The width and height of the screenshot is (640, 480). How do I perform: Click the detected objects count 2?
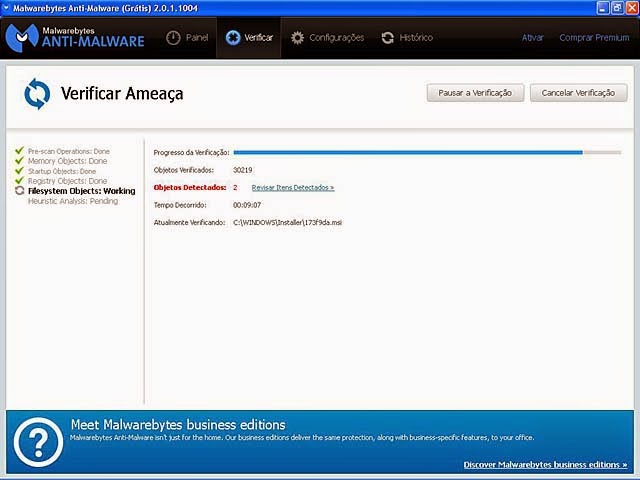235,187
